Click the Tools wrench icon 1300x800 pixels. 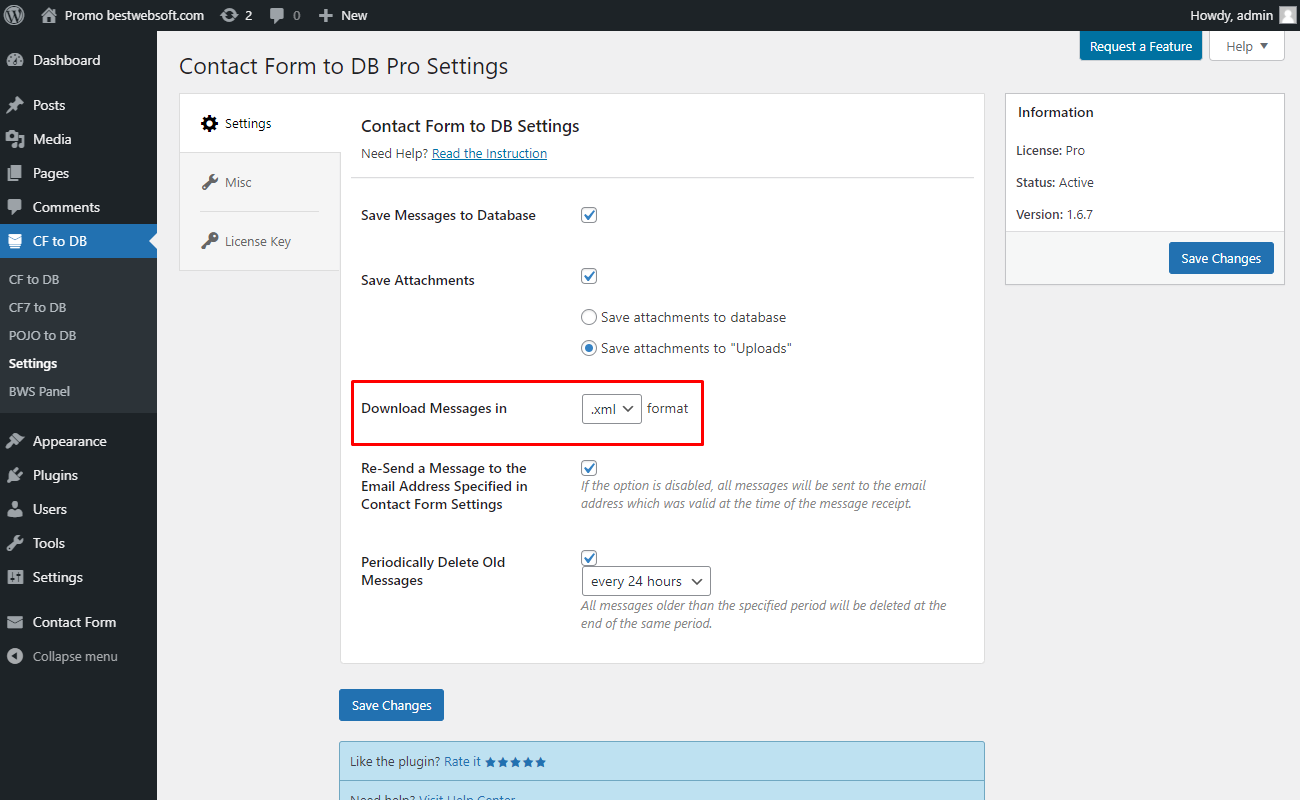15,543
